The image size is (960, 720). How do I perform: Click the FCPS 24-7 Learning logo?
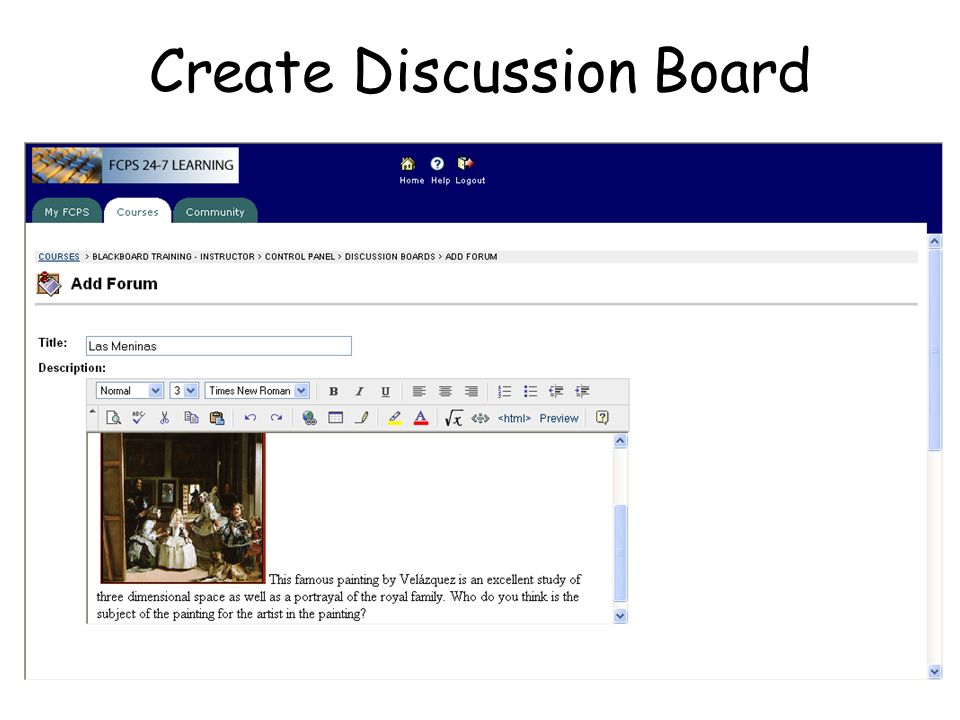point(135,165)
